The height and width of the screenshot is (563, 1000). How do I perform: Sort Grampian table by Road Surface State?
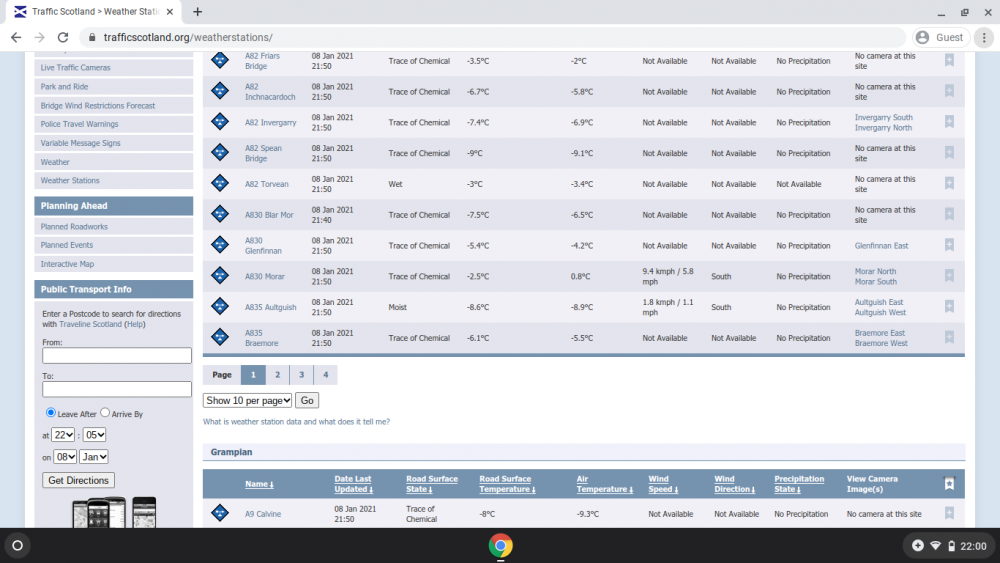pos(432,484)
